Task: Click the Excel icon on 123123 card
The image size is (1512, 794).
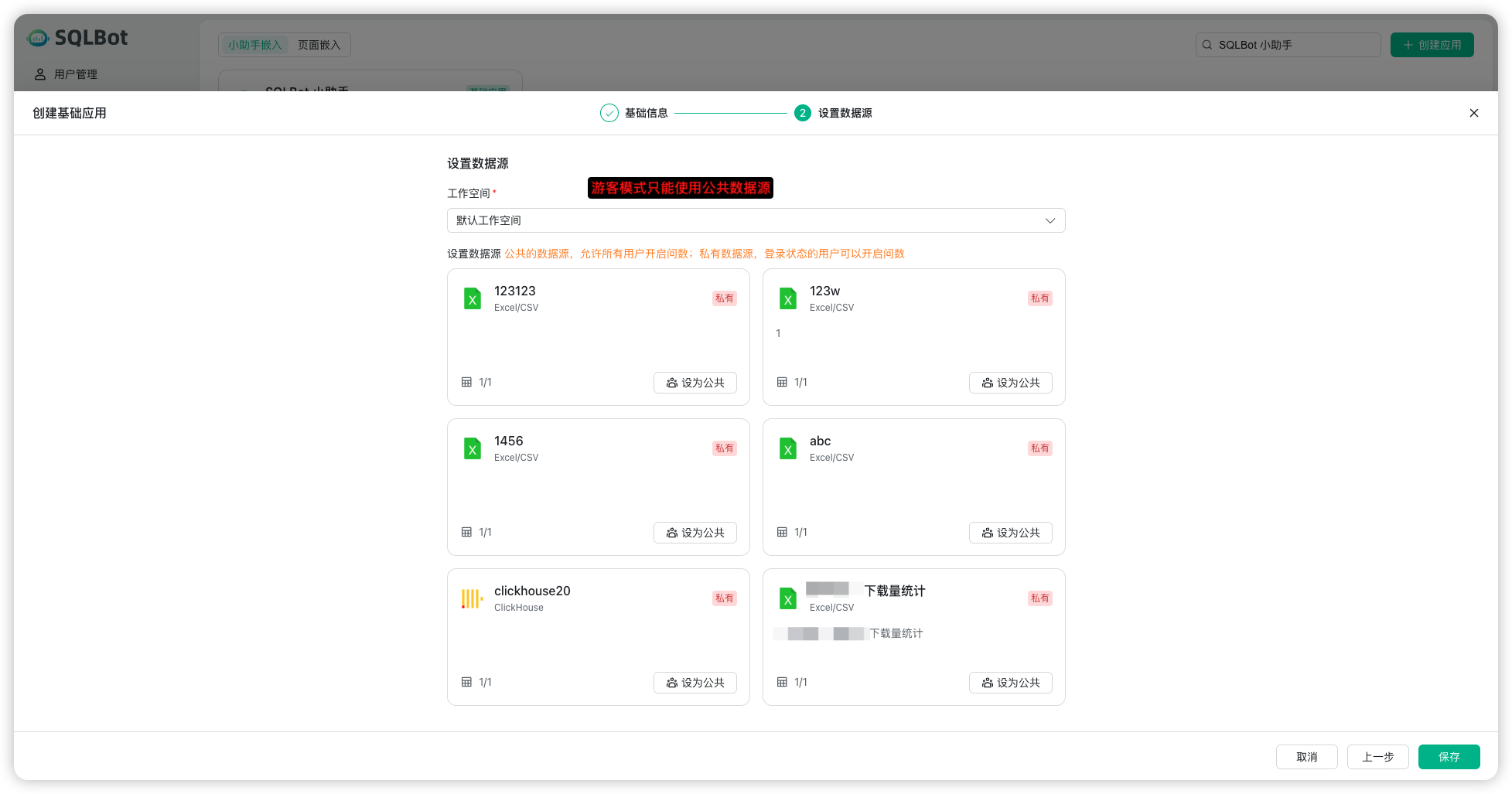Action: coord(472,298)
